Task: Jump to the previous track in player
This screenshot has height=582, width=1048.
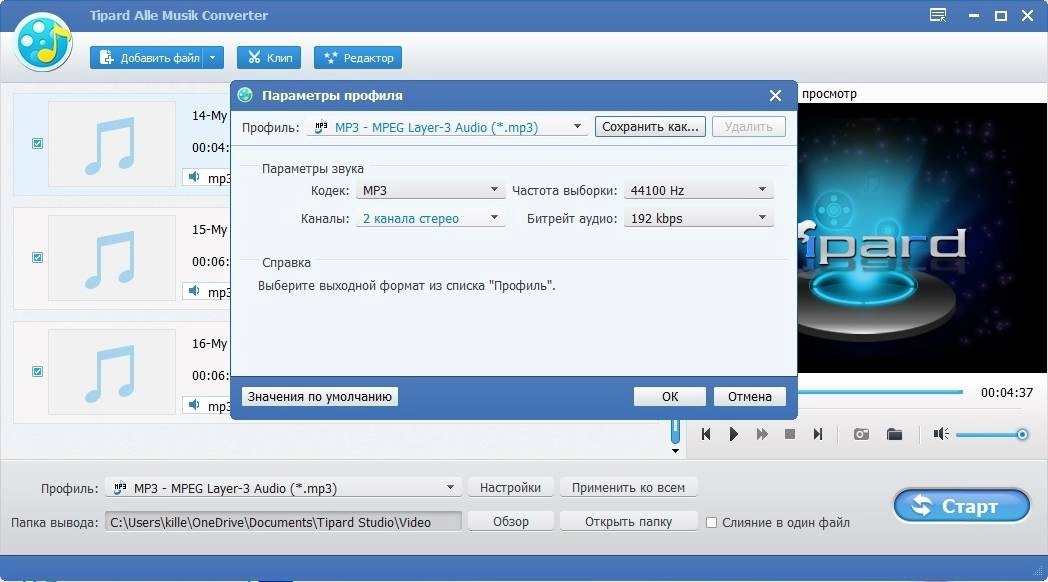Action: point(706,434)
